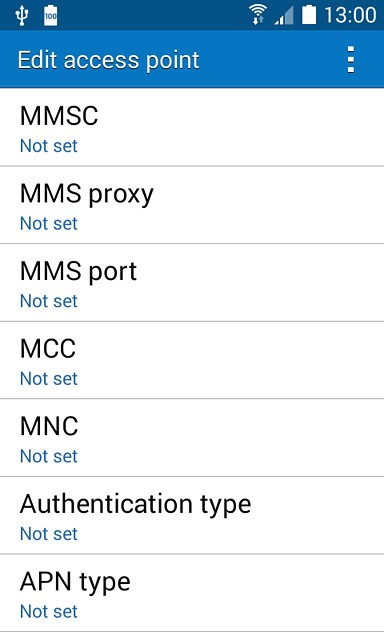Tap "Not set" under MCC

pyautogui.click(x=49, y=379)
